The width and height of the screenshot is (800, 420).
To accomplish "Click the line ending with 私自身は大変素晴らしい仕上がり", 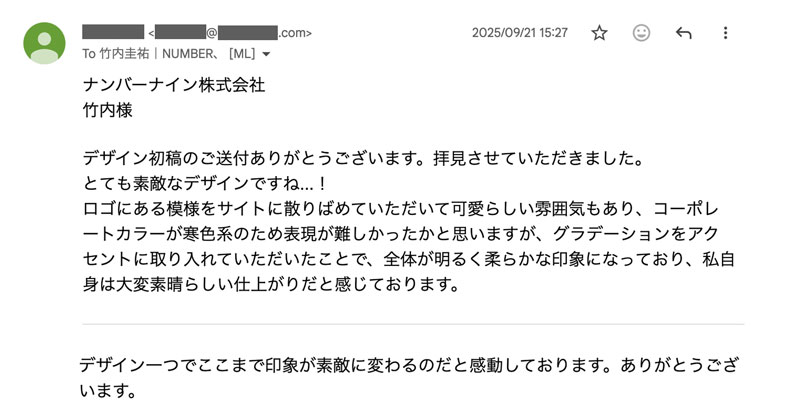I will click(x=400, y=260).
